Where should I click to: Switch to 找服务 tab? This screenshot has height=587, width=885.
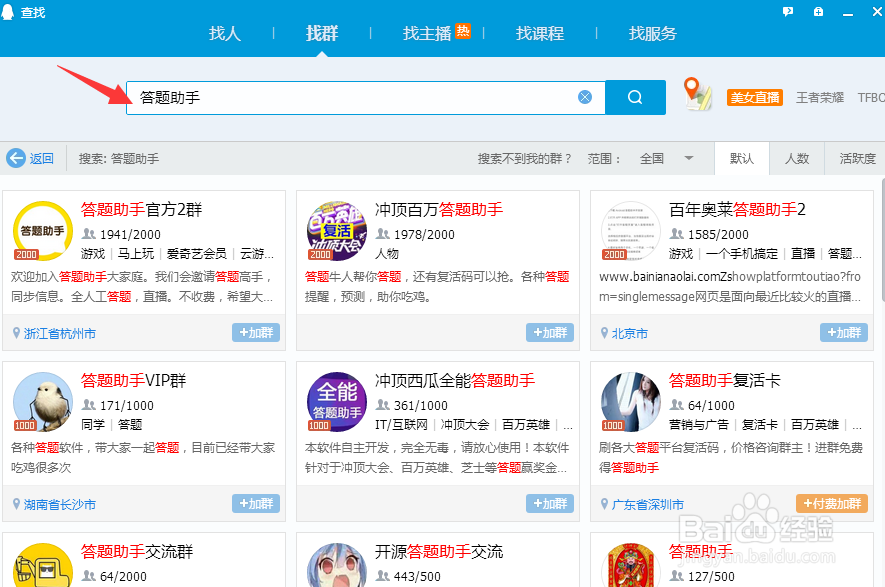click(x=652, y=34)
